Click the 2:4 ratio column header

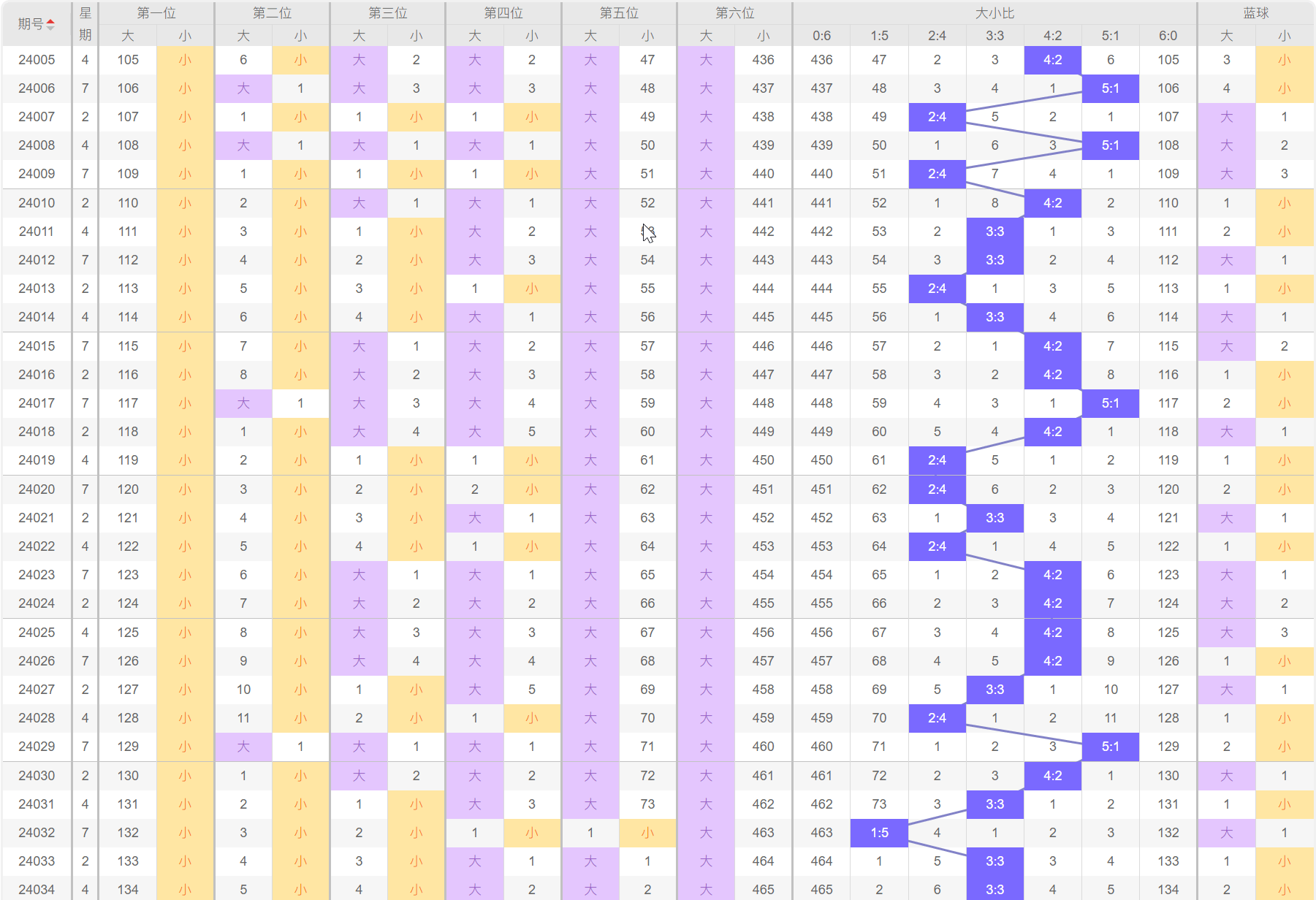[937, 36]
